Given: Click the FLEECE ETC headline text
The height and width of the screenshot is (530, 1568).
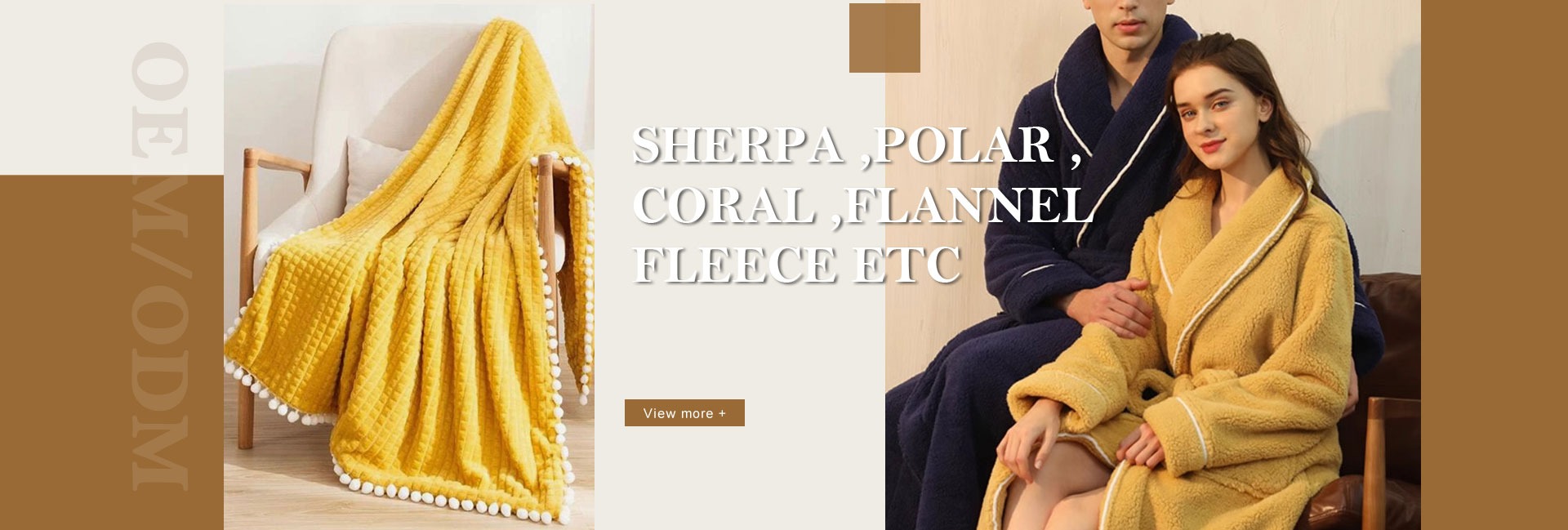Looking at the screenshot, I should [x=797, y=265].
